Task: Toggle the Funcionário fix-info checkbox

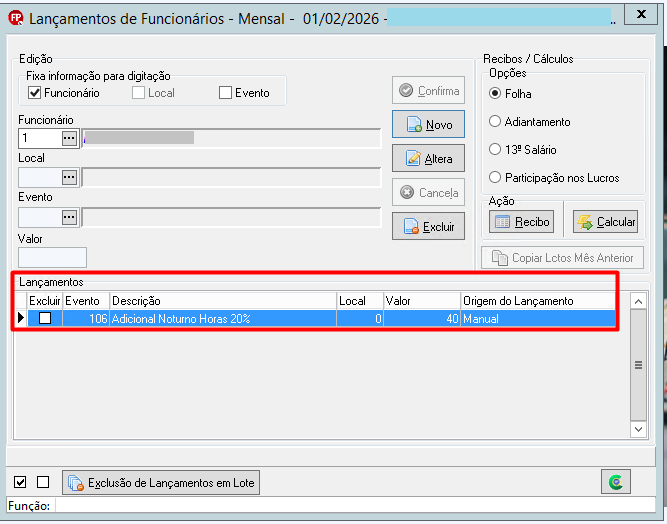Action: coord(34,93)
